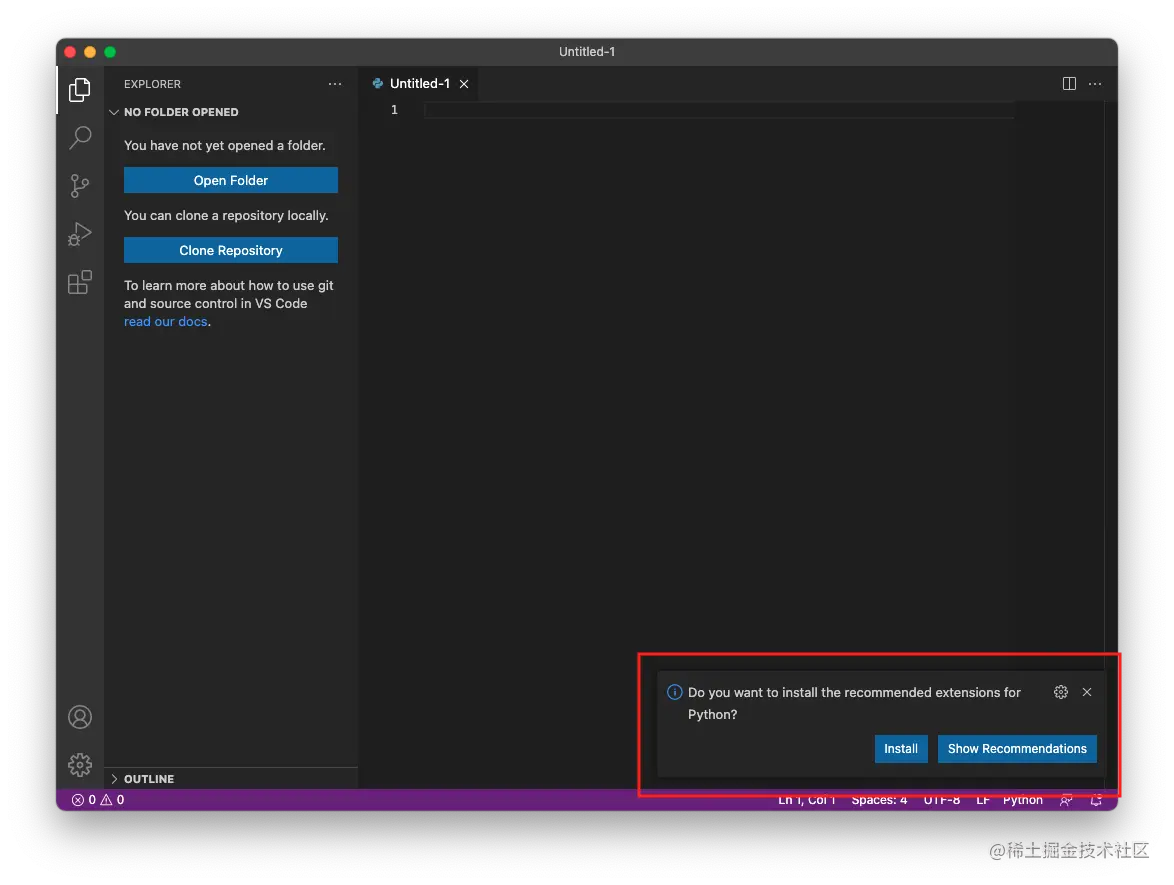The height and width of the screenshot is (885, 1174).
Task: Open notifications bell in status bar
Action: click(x=1096, y=800)
